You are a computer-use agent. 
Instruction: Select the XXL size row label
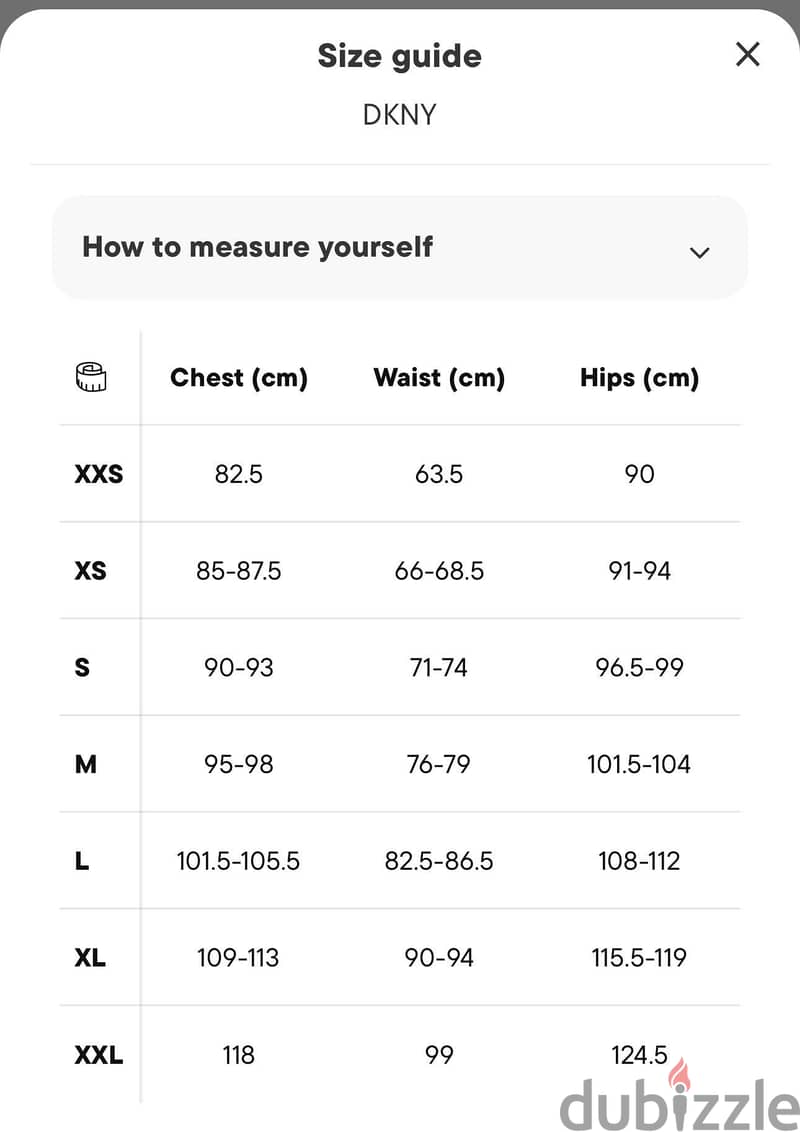tap(98, 1055)
